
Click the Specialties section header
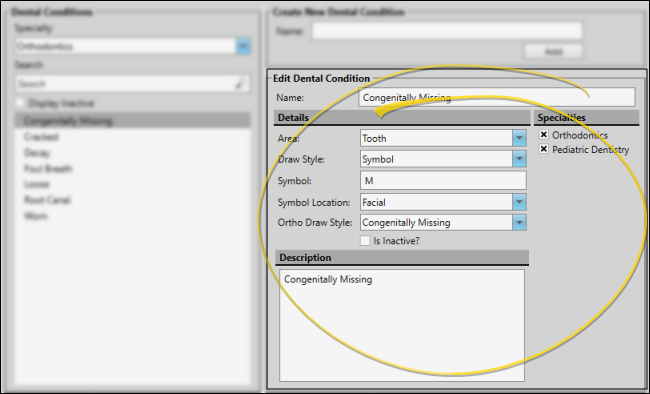[x=587, y=117]
